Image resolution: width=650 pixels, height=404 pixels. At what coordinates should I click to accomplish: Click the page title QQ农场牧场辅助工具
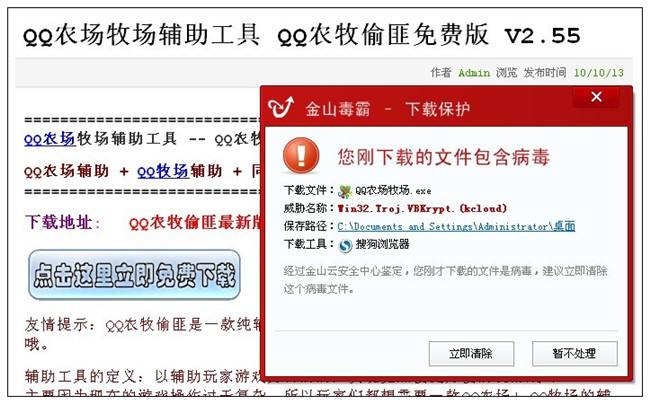coord(142,34)
